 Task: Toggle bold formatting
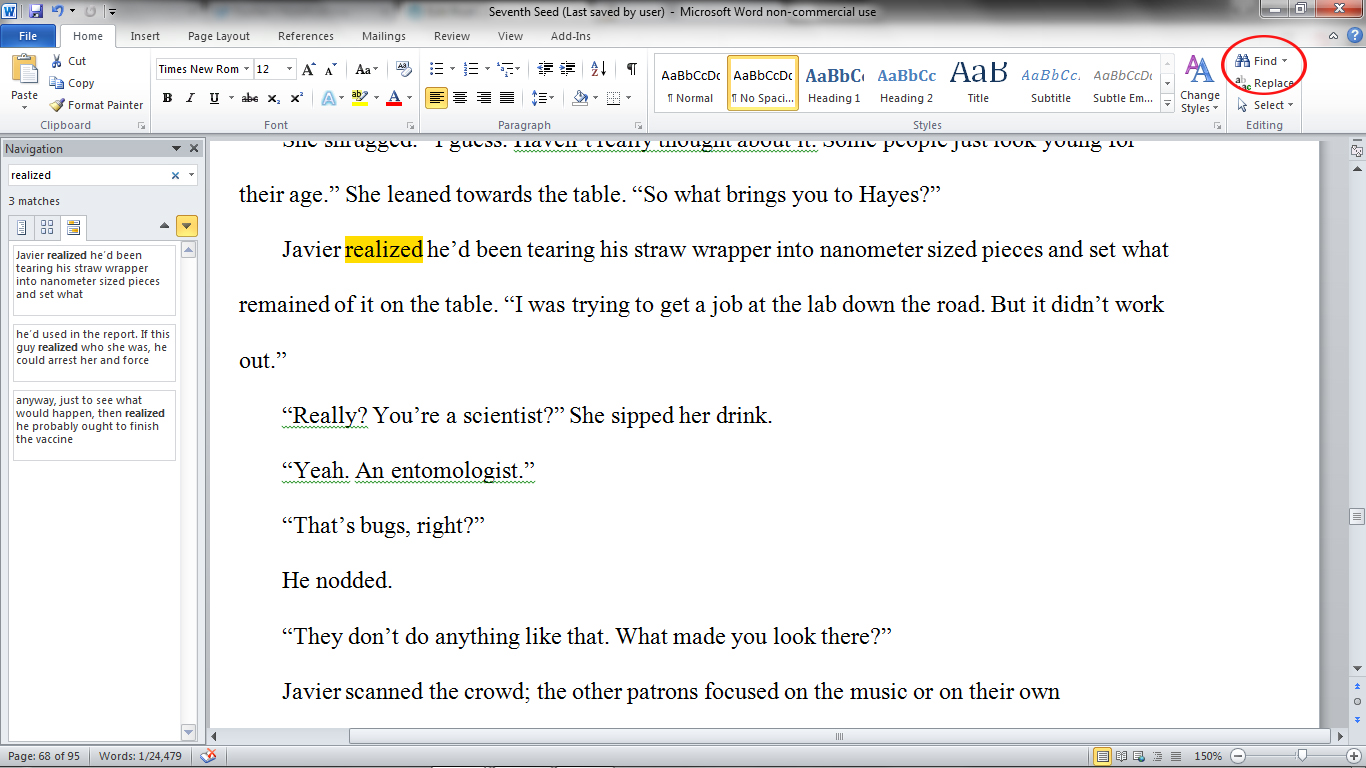click(167, 98)
